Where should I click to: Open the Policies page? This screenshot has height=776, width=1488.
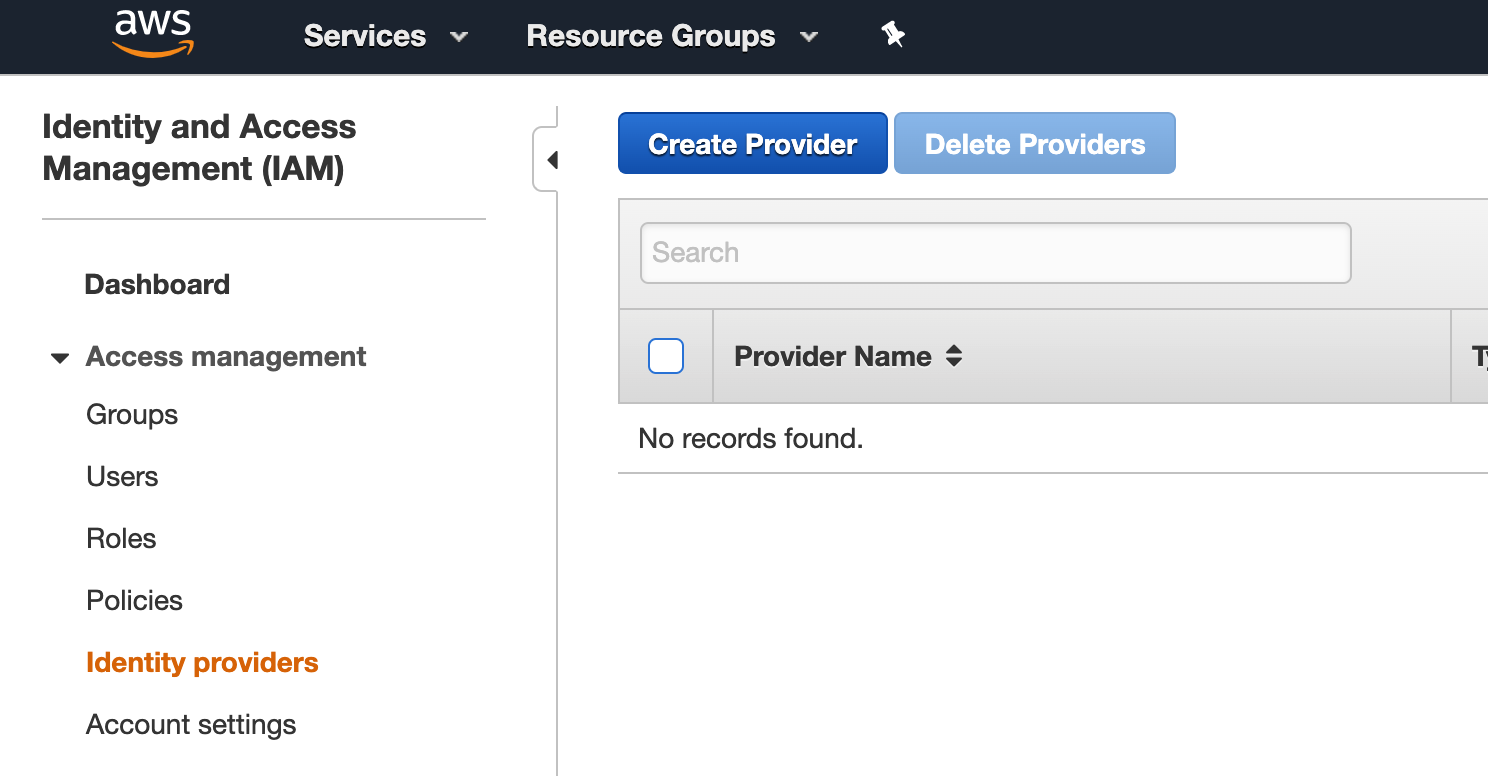134,600
